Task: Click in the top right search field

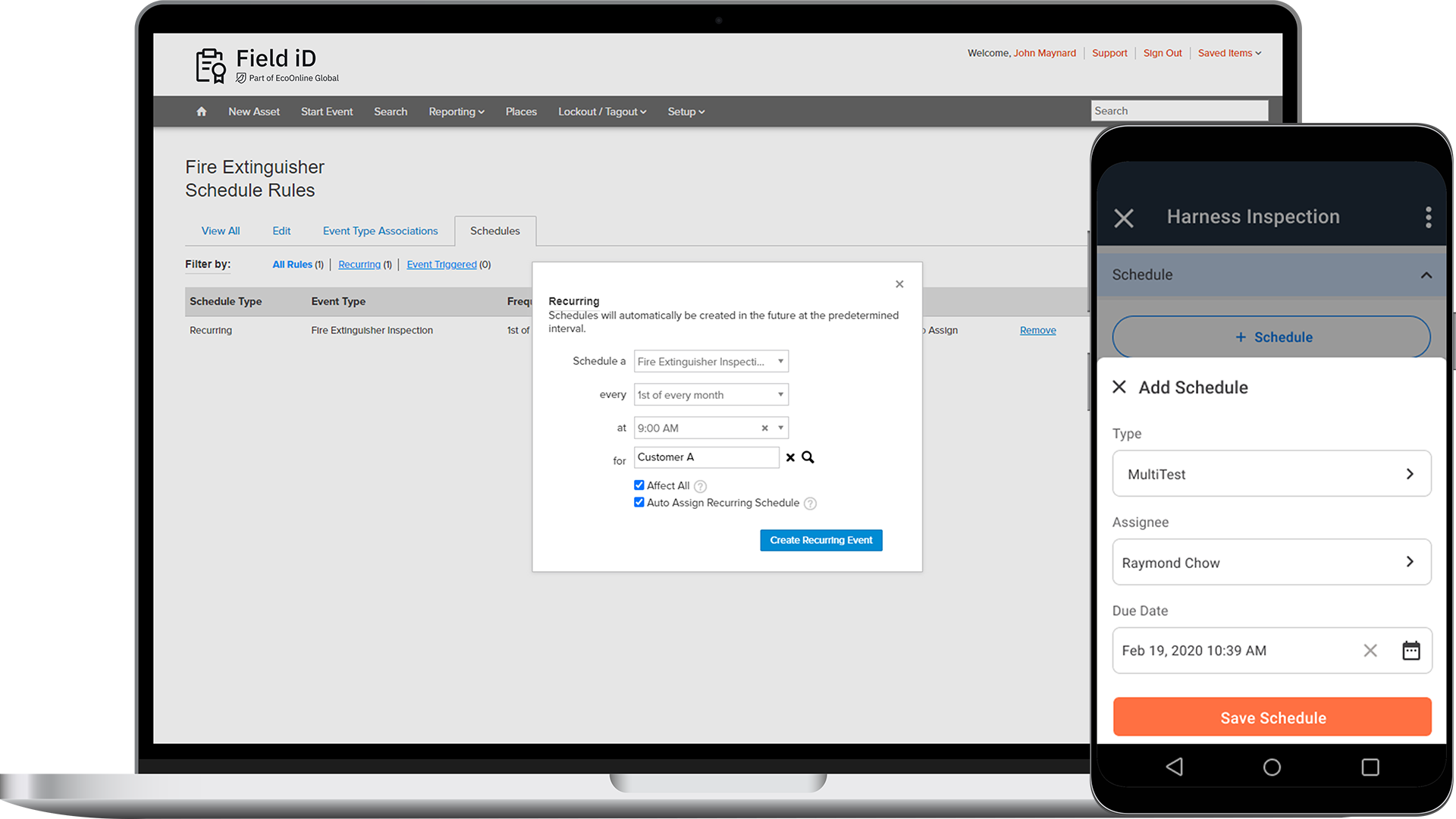Action: (x=1179, y=110)
